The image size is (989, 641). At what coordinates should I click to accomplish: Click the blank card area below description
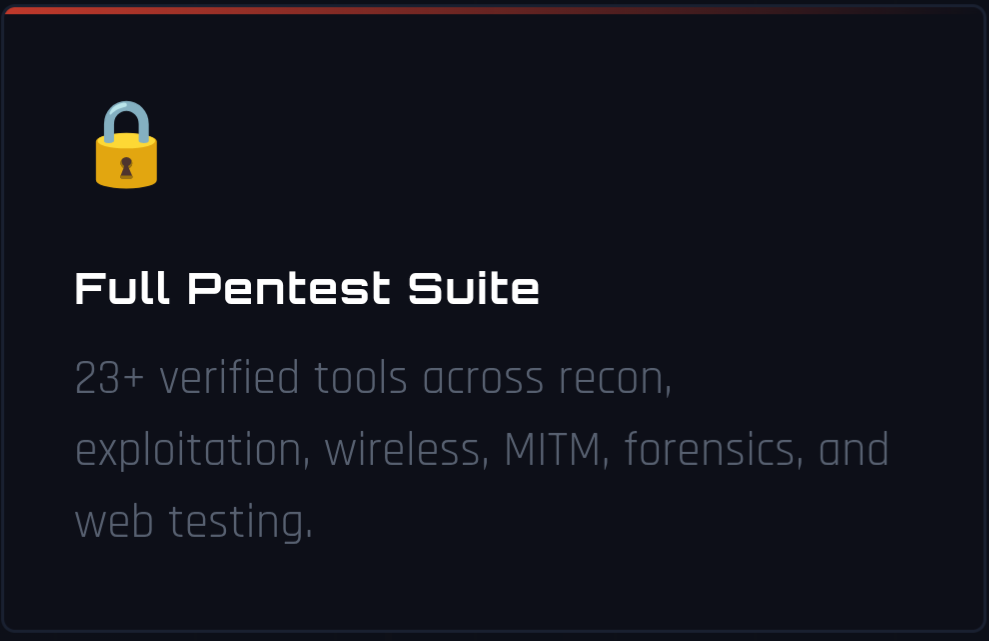tap(494, 587)
